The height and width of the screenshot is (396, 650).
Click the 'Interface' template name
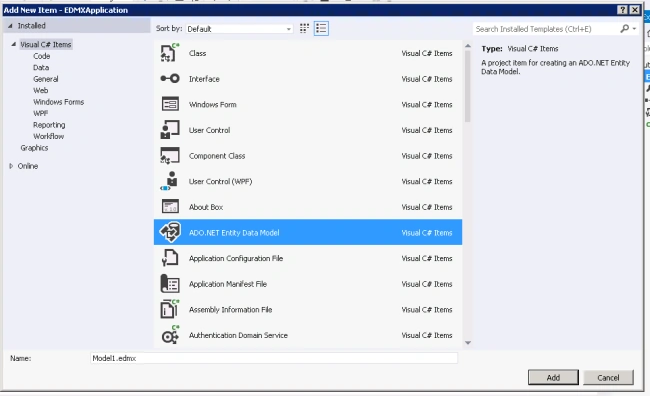coord(204,79)
